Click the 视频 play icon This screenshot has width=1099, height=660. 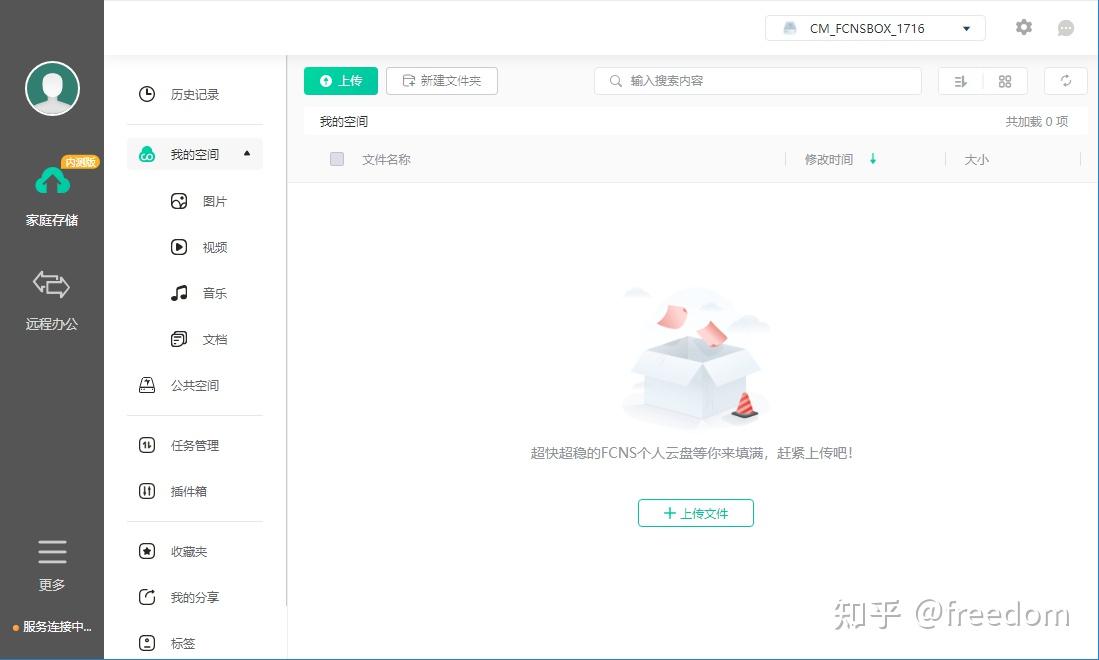point(179,247)
